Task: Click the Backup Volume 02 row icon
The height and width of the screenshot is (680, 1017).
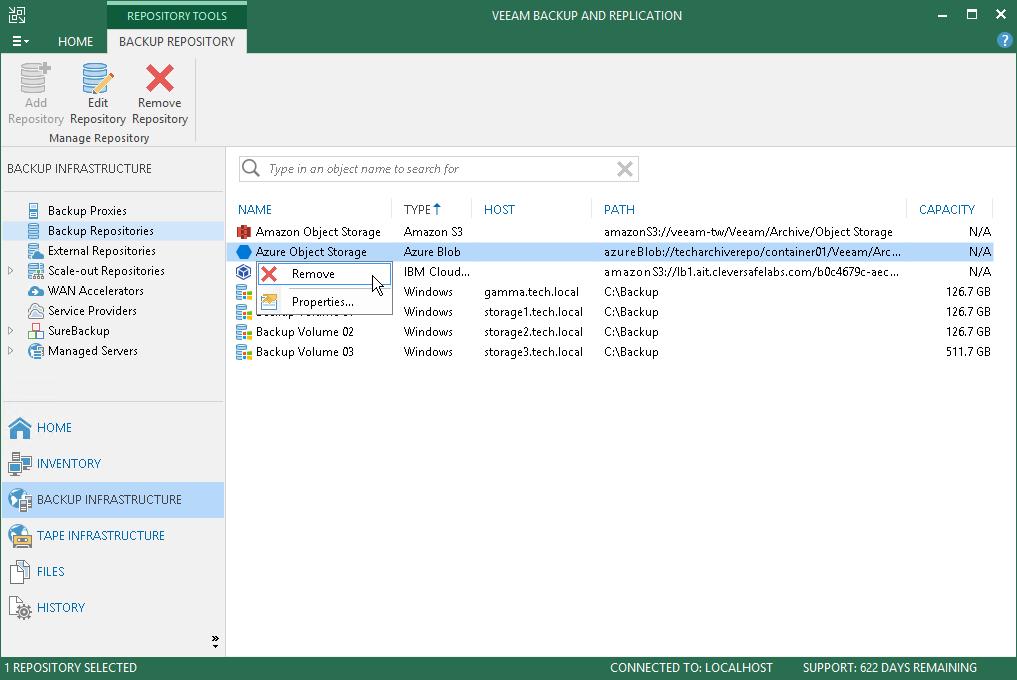Action: tap(244, 332)
